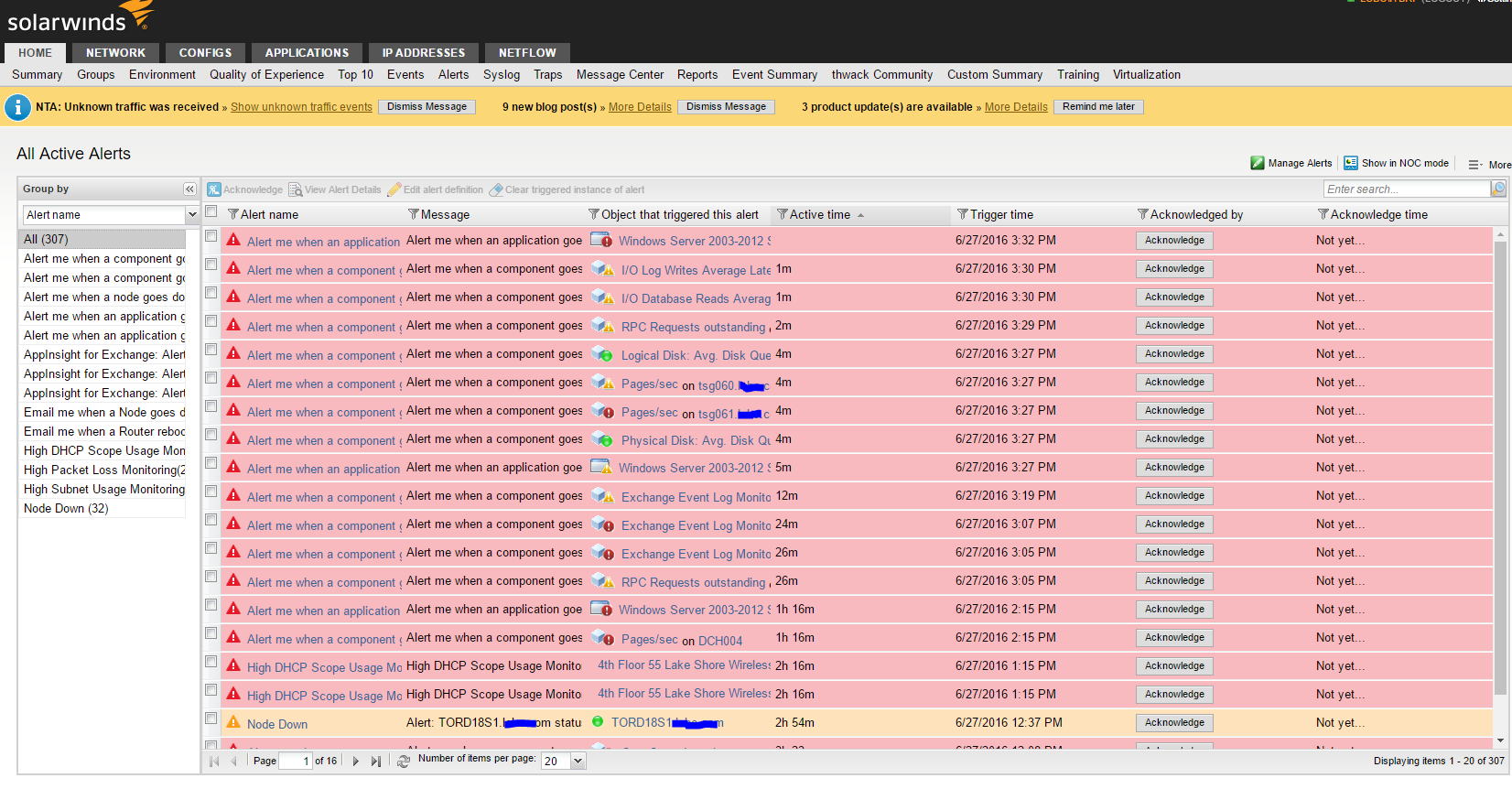Screen dimensions: 1512x789
Task: Select Email me when a Router reboots group
Action: (103, 431)
